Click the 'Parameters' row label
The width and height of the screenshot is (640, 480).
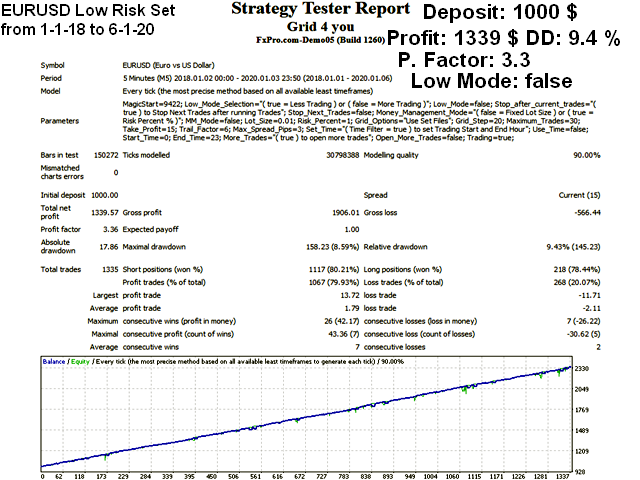60,121
